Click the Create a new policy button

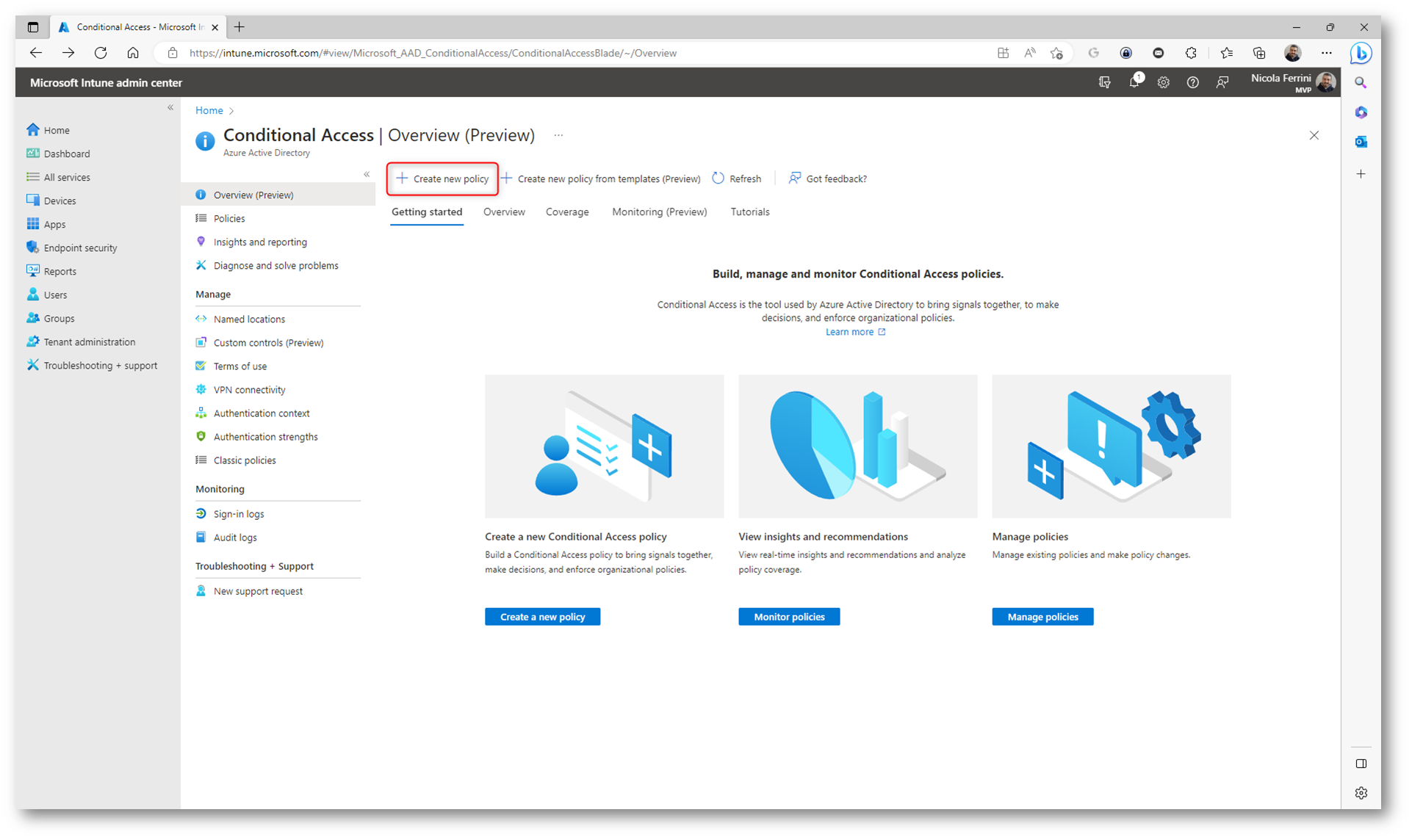click(542, 617)
